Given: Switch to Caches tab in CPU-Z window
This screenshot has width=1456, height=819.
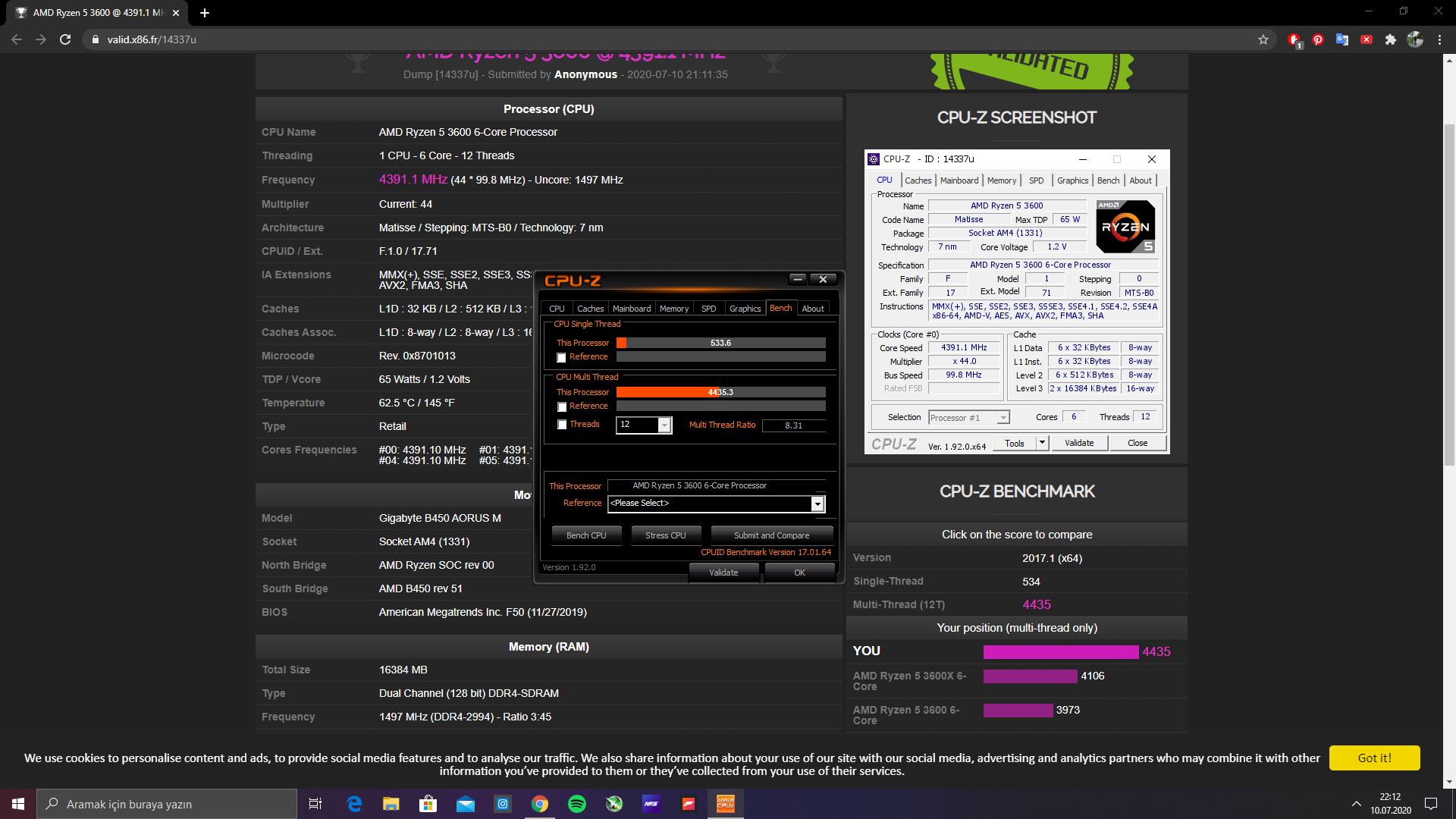Looking at the screenshot, I should (590, 309).
